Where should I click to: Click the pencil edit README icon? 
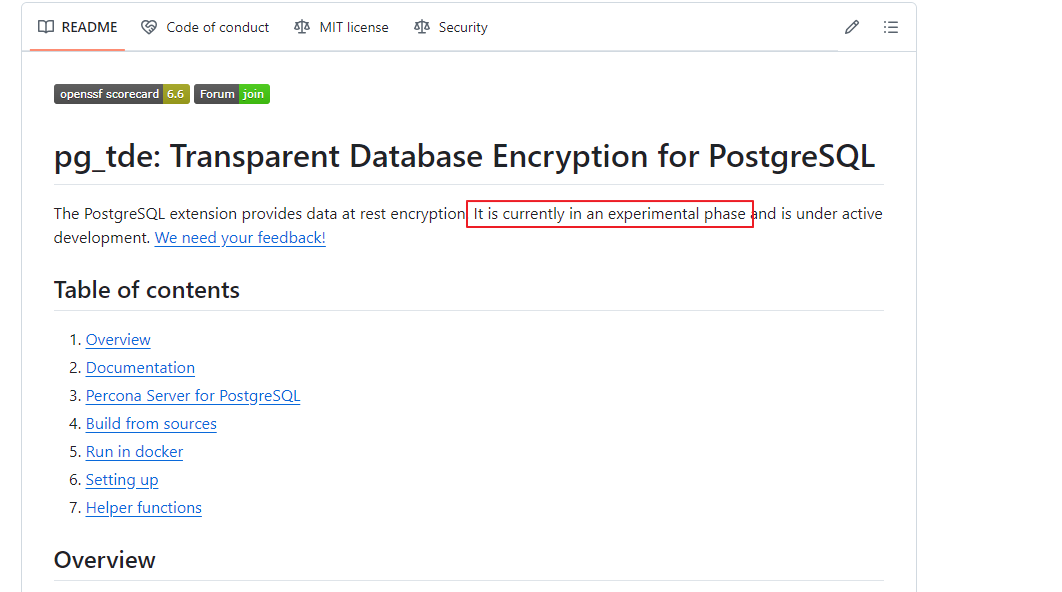coord(851,27)
